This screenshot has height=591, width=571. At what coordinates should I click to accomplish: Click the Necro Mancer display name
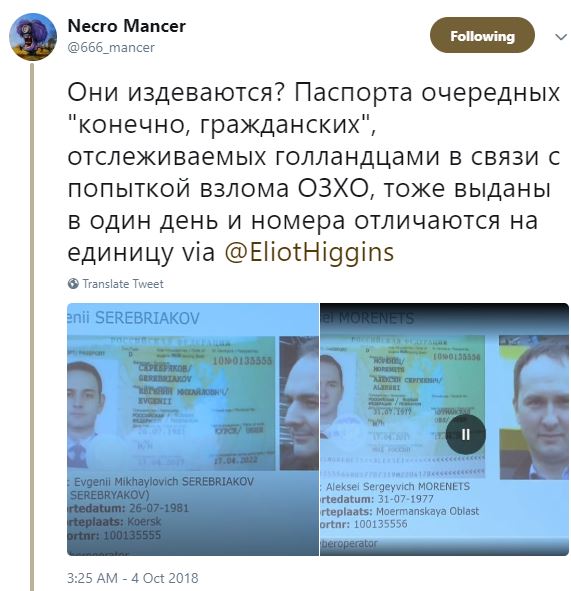(x=126, y=26)
